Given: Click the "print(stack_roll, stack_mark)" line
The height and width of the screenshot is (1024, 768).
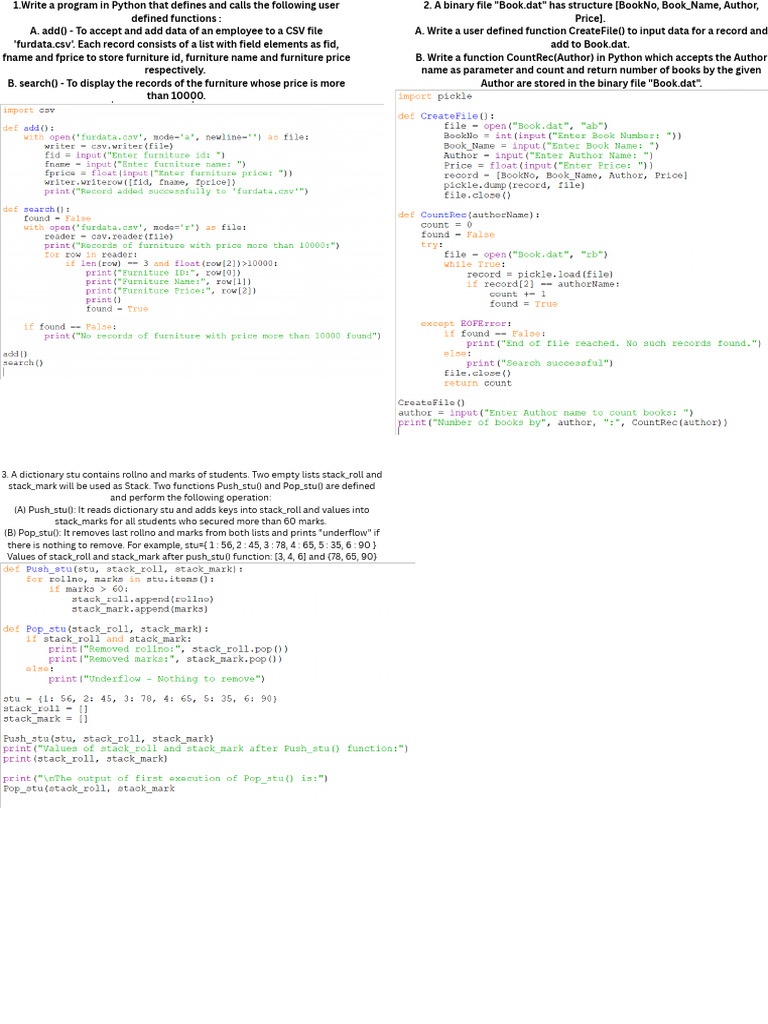Looking at the screenshot, I should coord(86,759).
